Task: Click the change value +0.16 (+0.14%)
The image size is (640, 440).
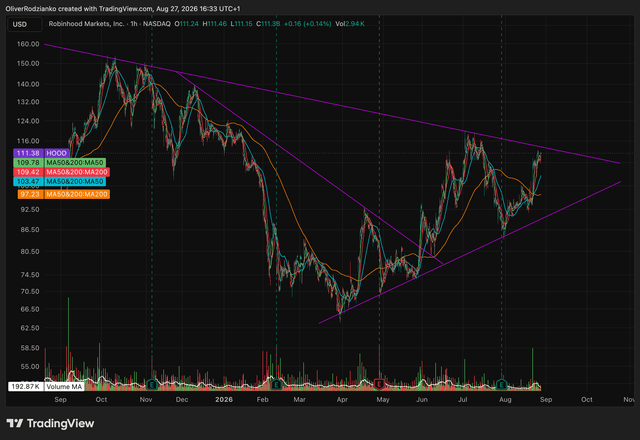Action: click(x=307, y=24)
